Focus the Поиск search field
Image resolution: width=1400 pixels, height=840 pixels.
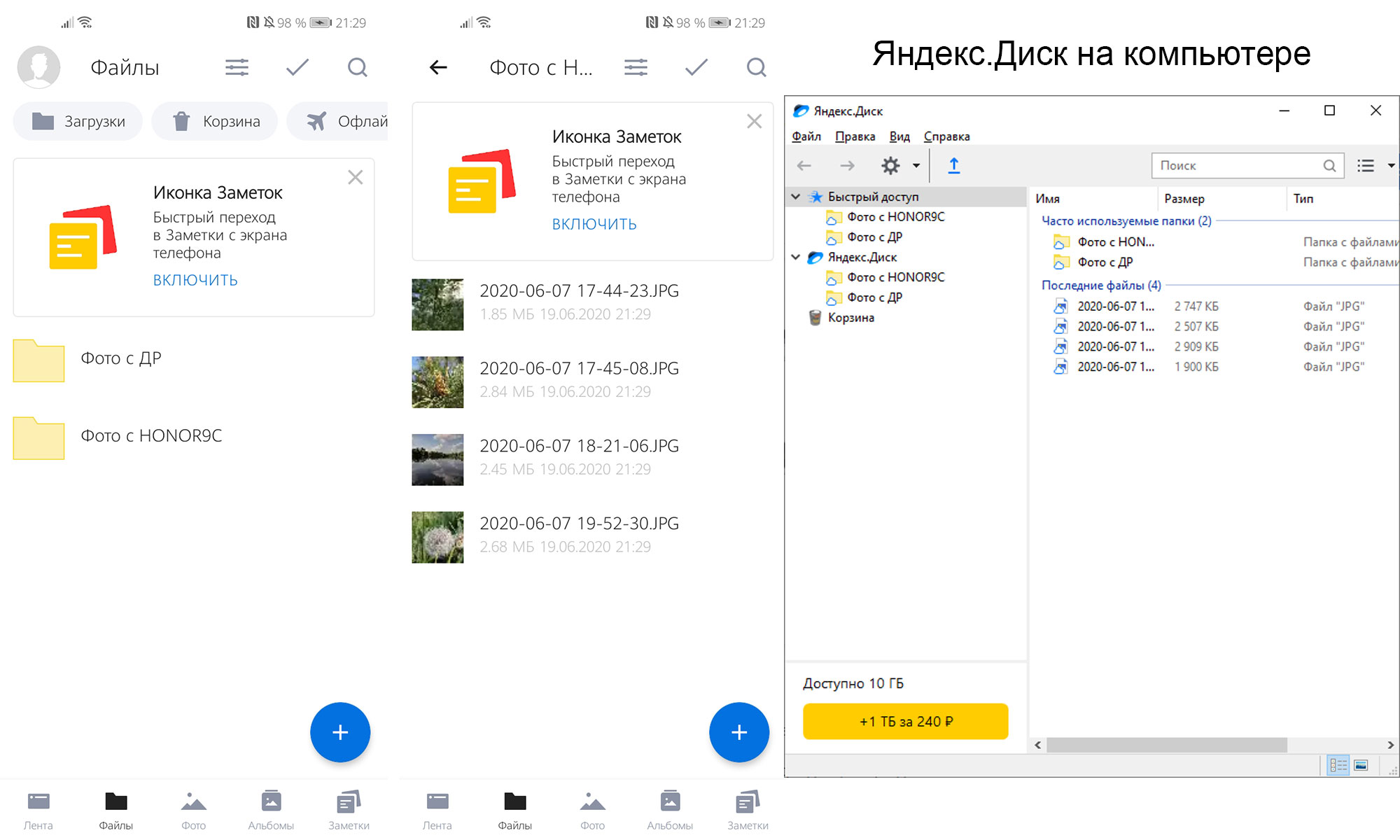coord(1247,166)
